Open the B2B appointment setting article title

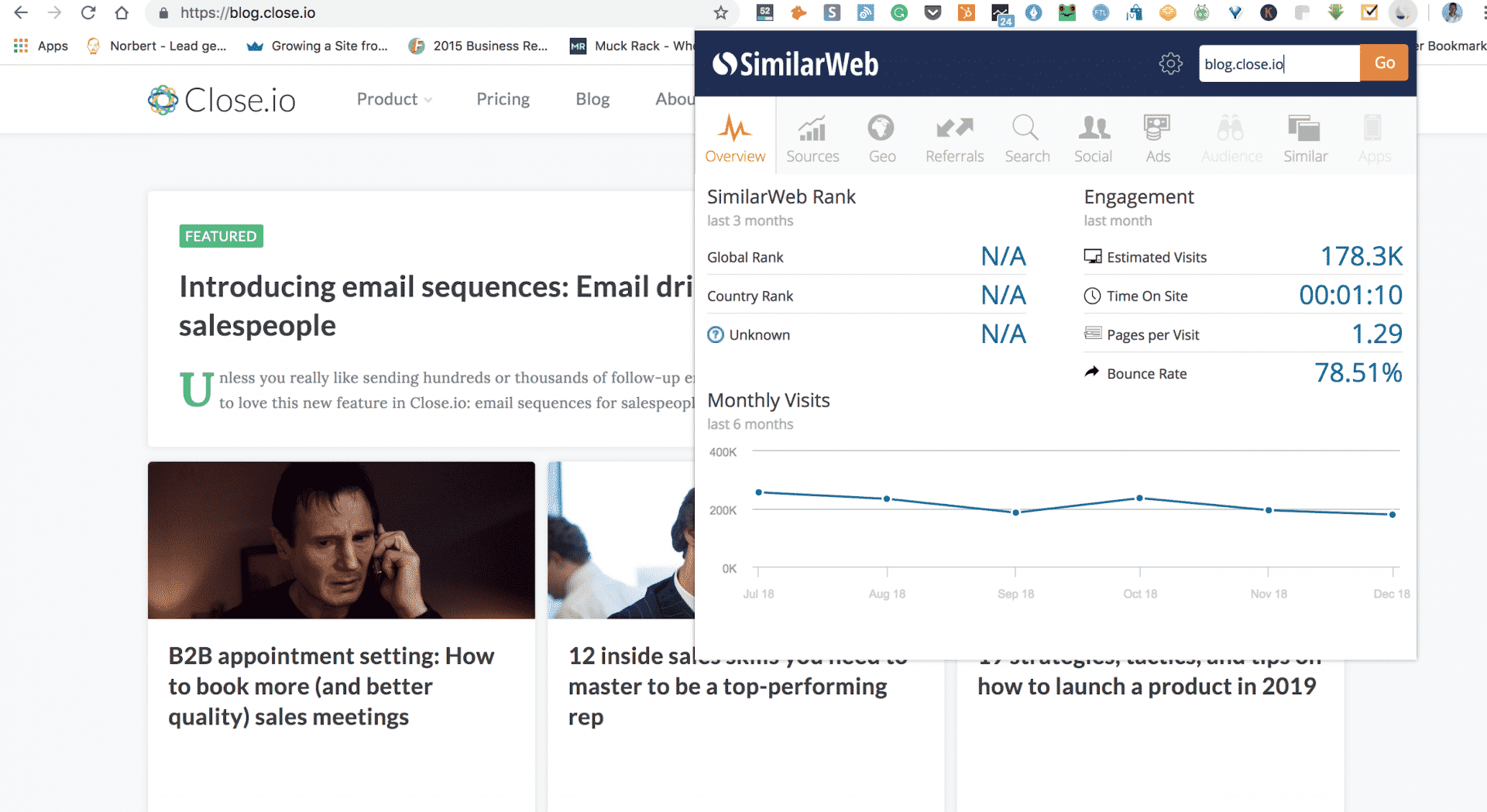(x=331, y=687)
